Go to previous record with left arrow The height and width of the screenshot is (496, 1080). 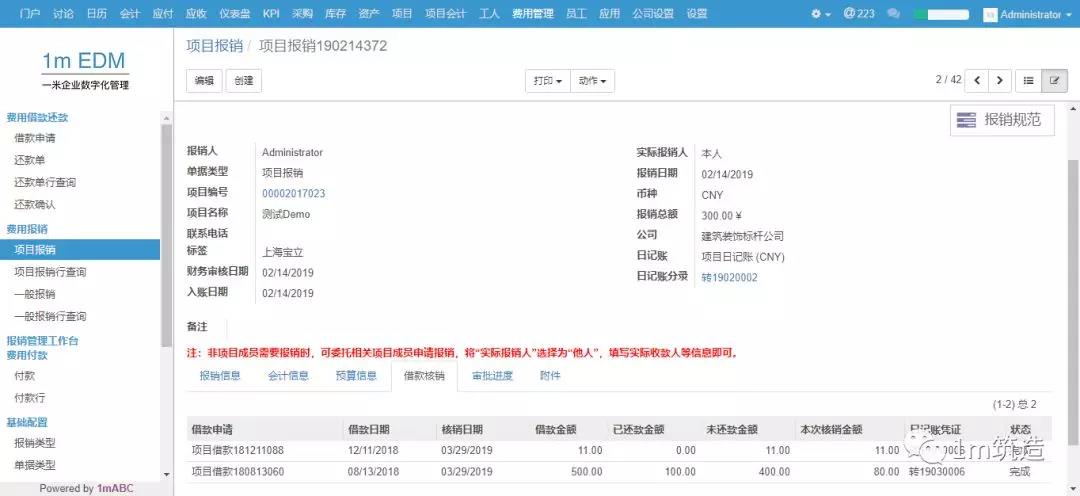(x=975, y=80)
